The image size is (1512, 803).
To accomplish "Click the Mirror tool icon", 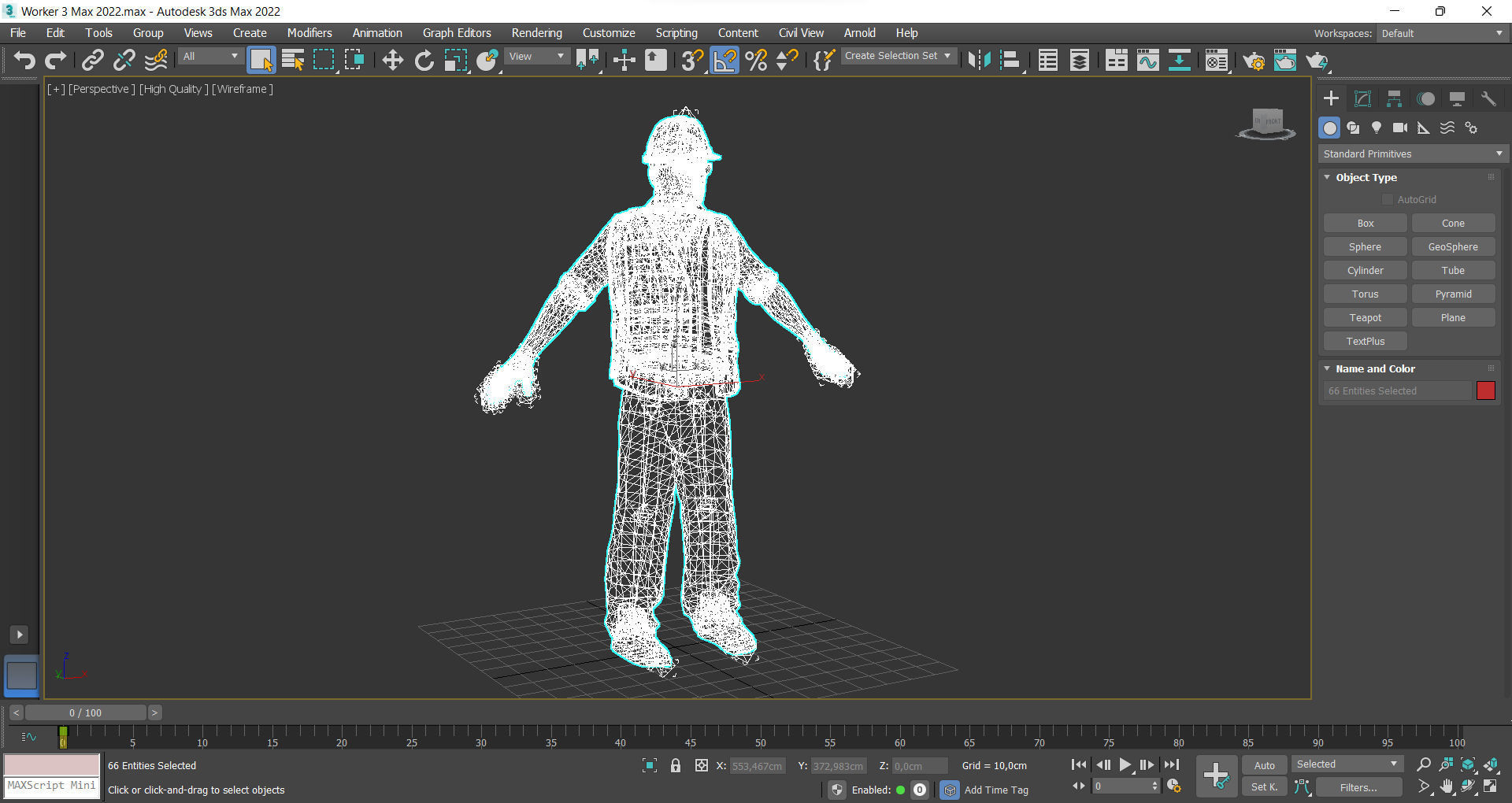I will click(x=979, y=61).
